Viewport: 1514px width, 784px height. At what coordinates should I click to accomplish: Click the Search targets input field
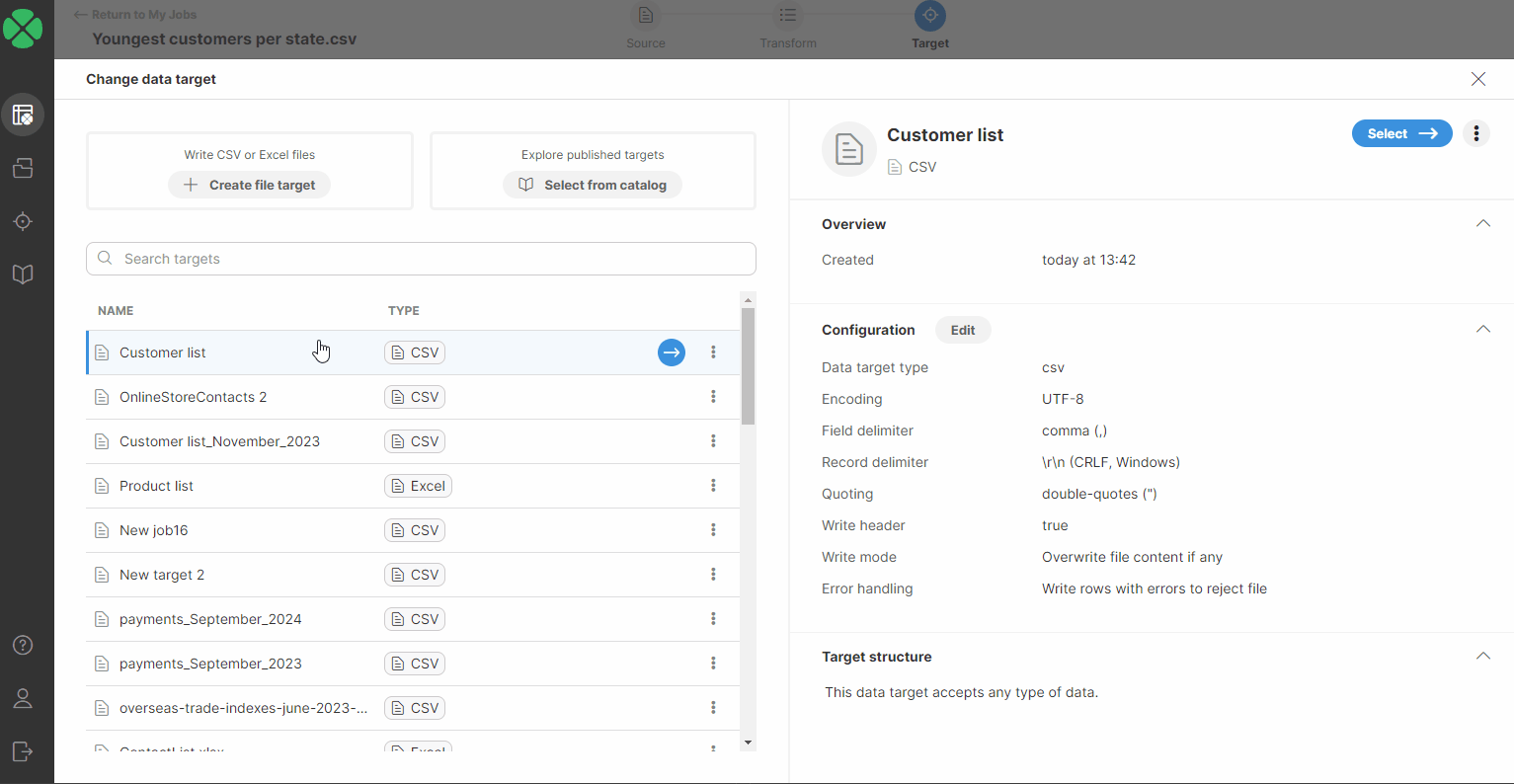422,259
